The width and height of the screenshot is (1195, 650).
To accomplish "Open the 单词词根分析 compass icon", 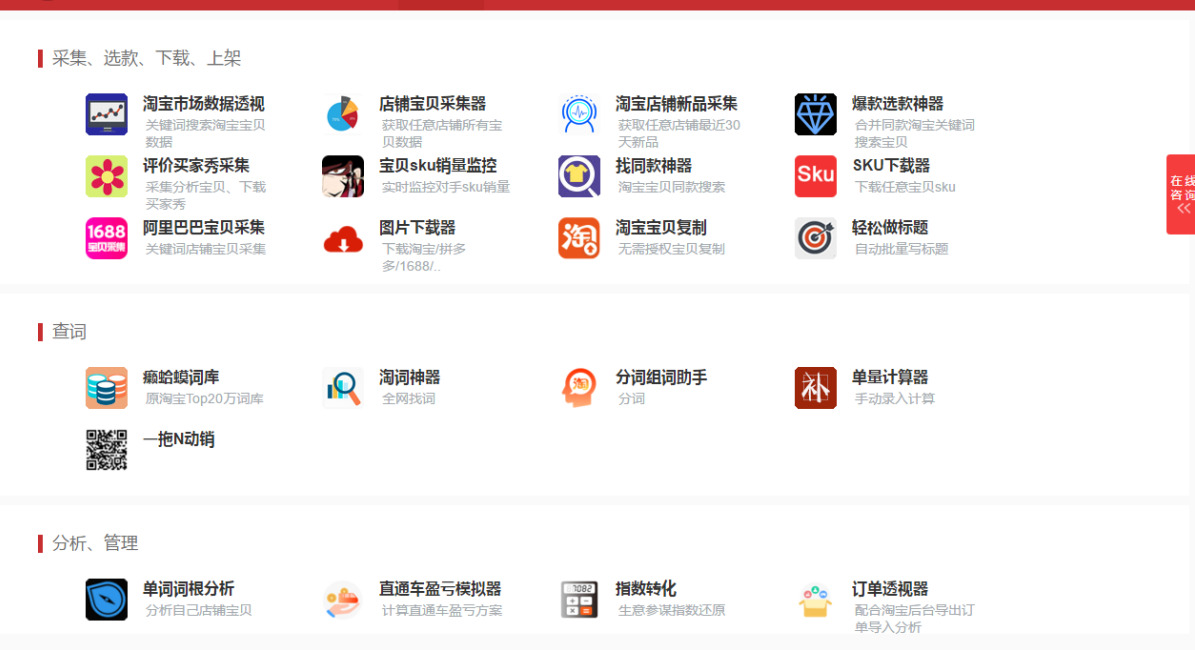I will (x=106, y=599).
